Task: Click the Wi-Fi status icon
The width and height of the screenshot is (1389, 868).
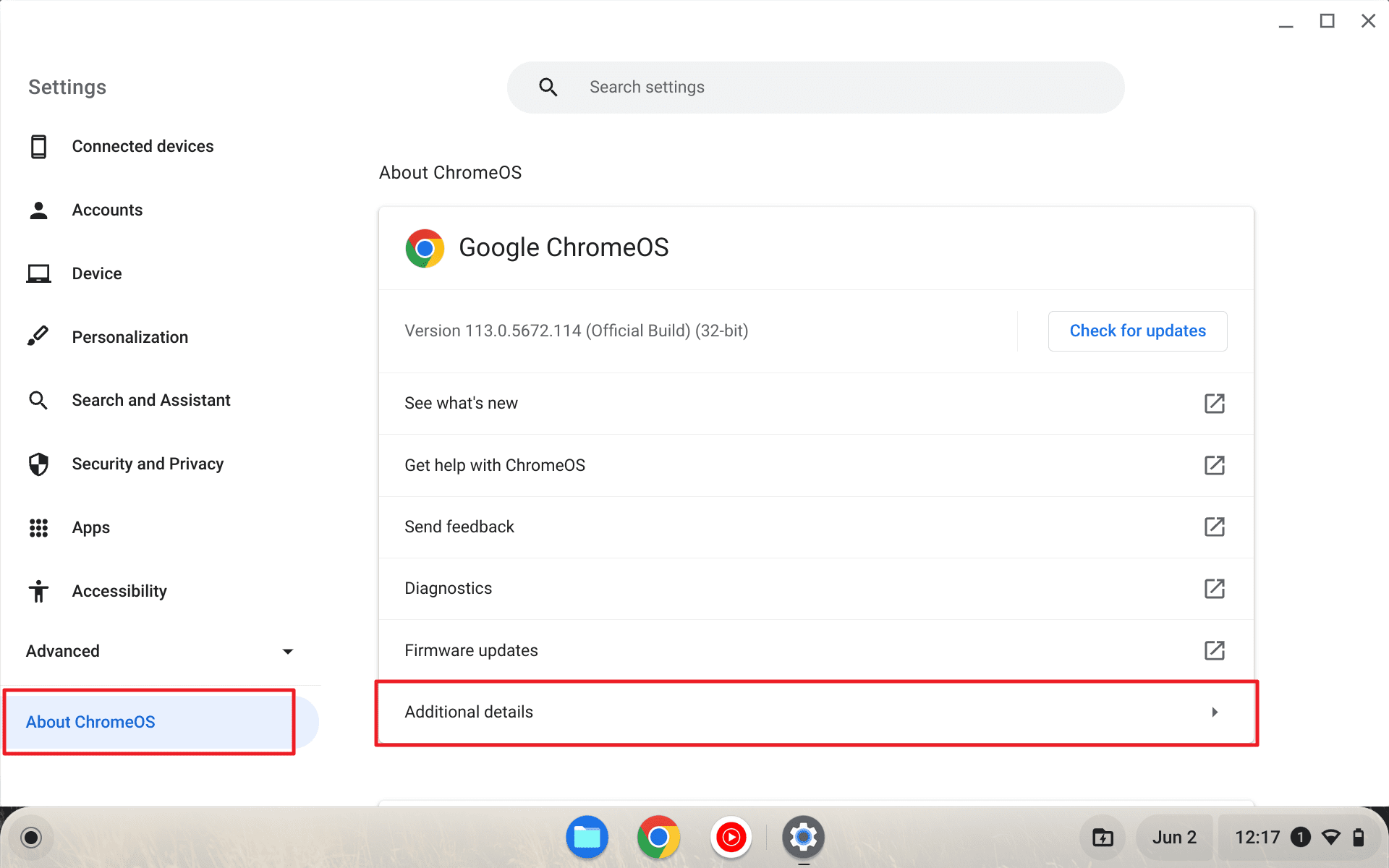Action: (x=1331, y=838)
